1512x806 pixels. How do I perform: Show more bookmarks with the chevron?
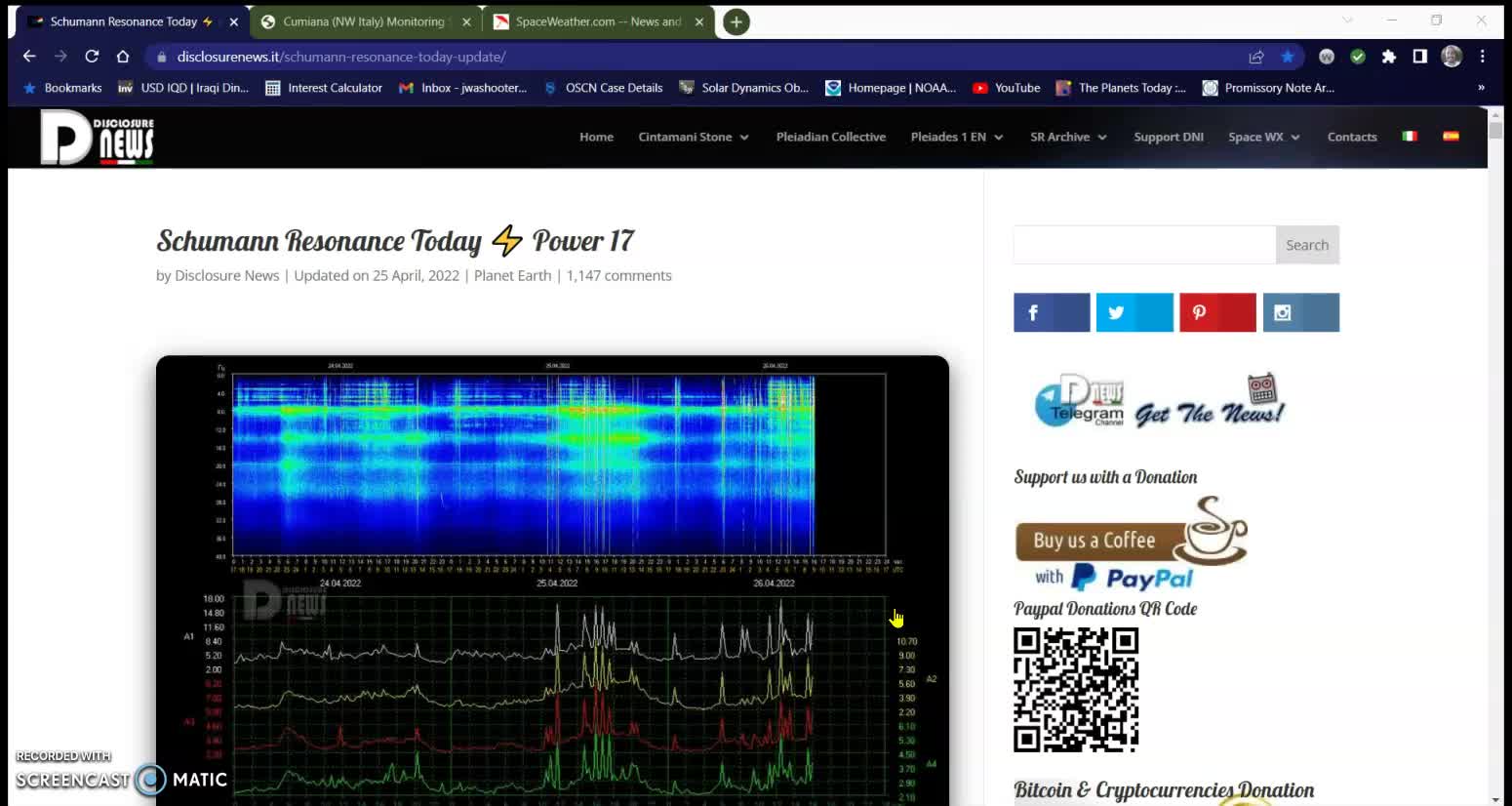click(1481, 88)
